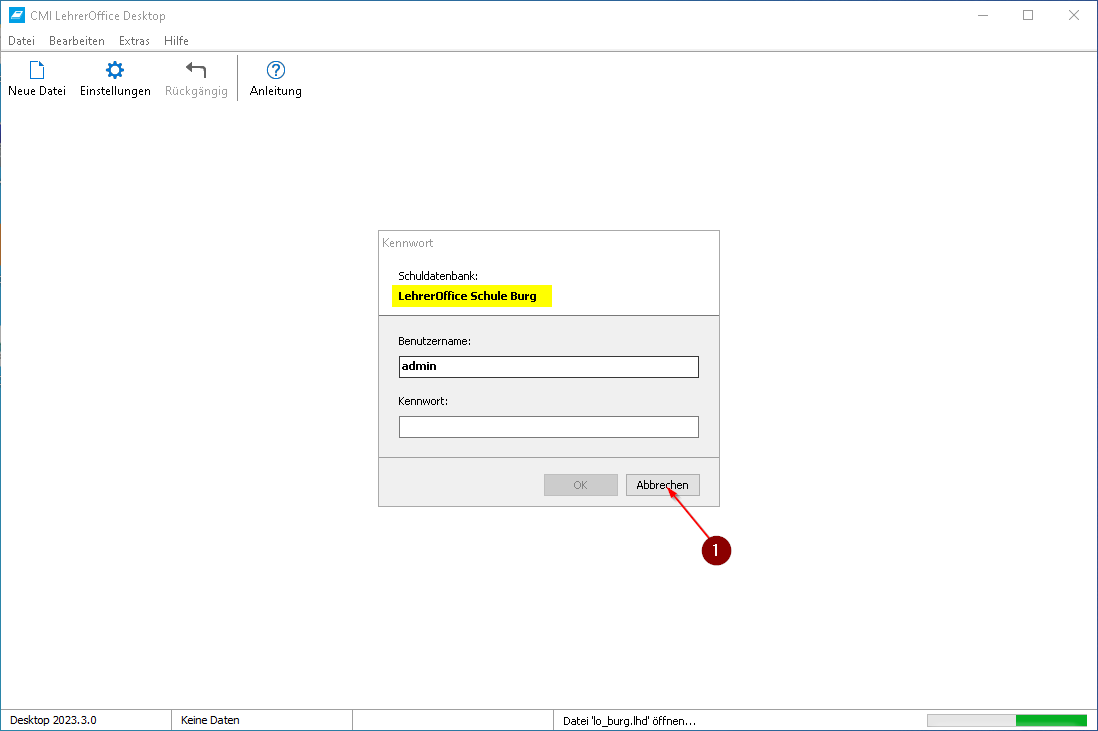Click the Schuldatenbank label
This screenshot has width=1098, height=731.
coord(438,276)
